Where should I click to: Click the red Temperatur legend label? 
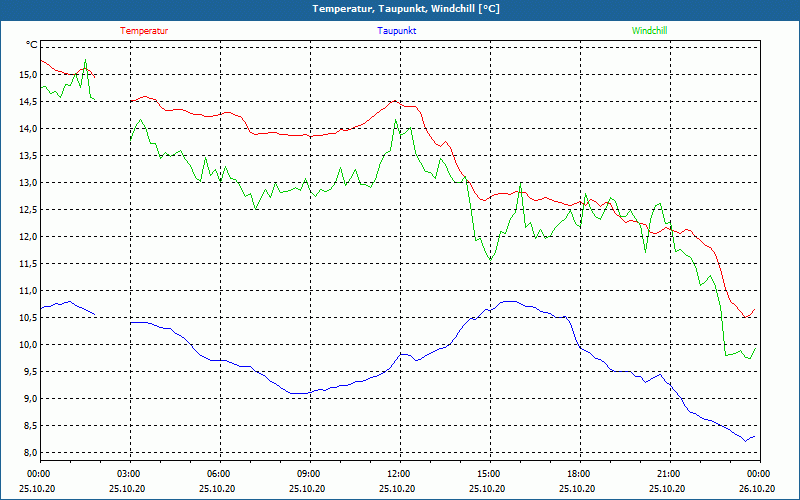(144, 31)
